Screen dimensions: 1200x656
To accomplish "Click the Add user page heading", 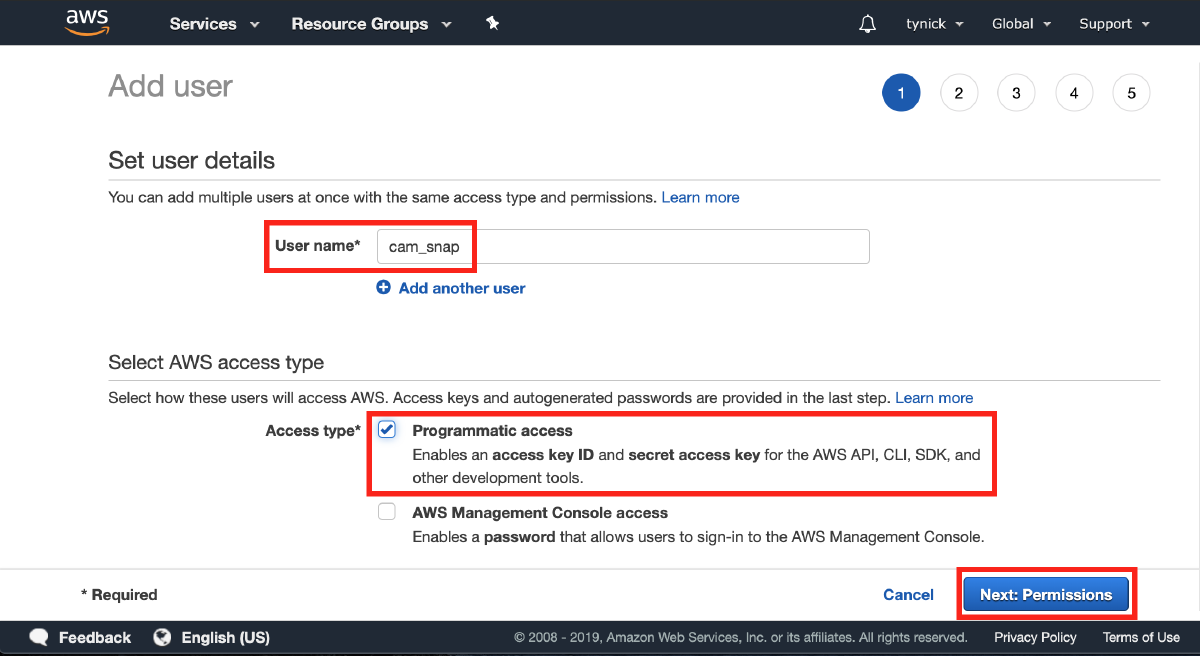I will [x=170, y=86].
